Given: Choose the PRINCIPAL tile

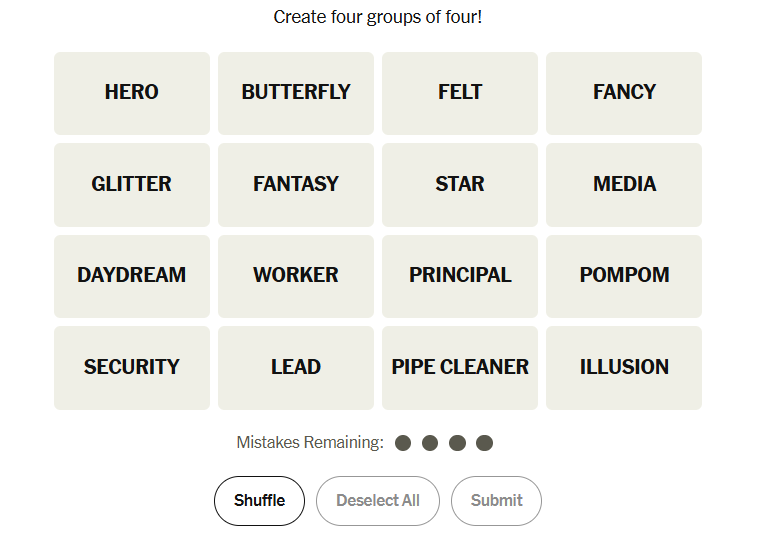Looking at the screenshot, I should coord(460,276).
